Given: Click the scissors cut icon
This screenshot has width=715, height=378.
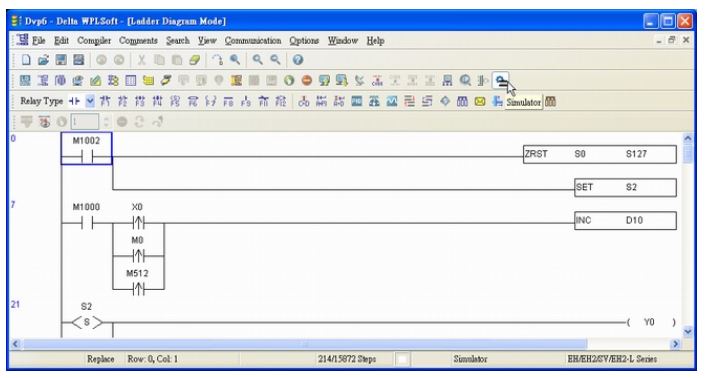Looking at the screenshot, I should [x=142, y=60].
